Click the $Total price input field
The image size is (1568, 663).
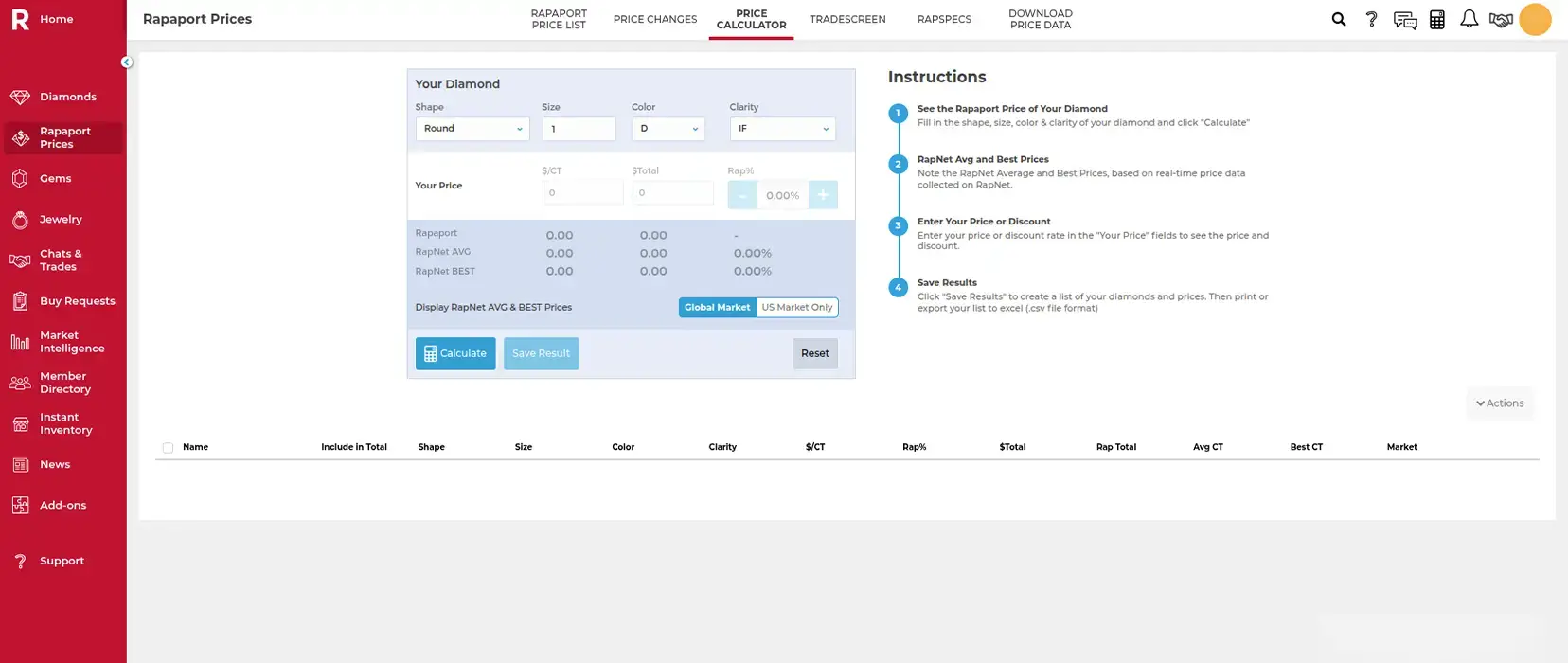coord(672,193)
